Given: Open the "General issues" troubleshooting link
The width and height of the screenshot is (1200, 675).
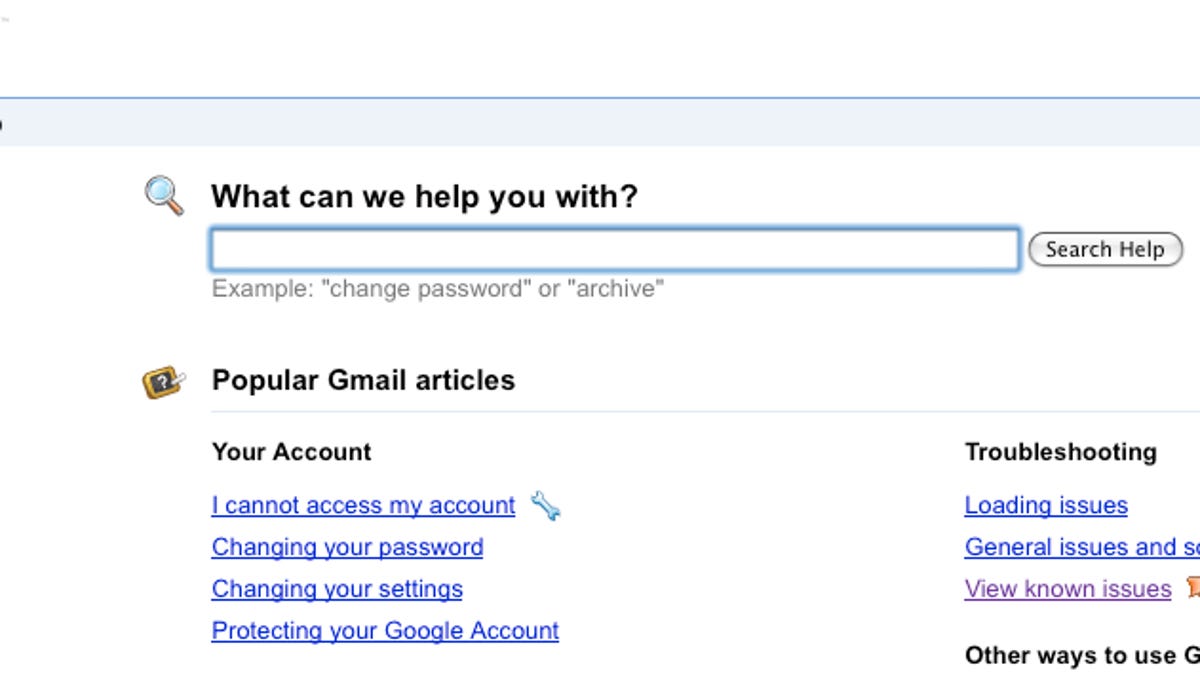Looking at the screenshot, I should point(1081,548).
